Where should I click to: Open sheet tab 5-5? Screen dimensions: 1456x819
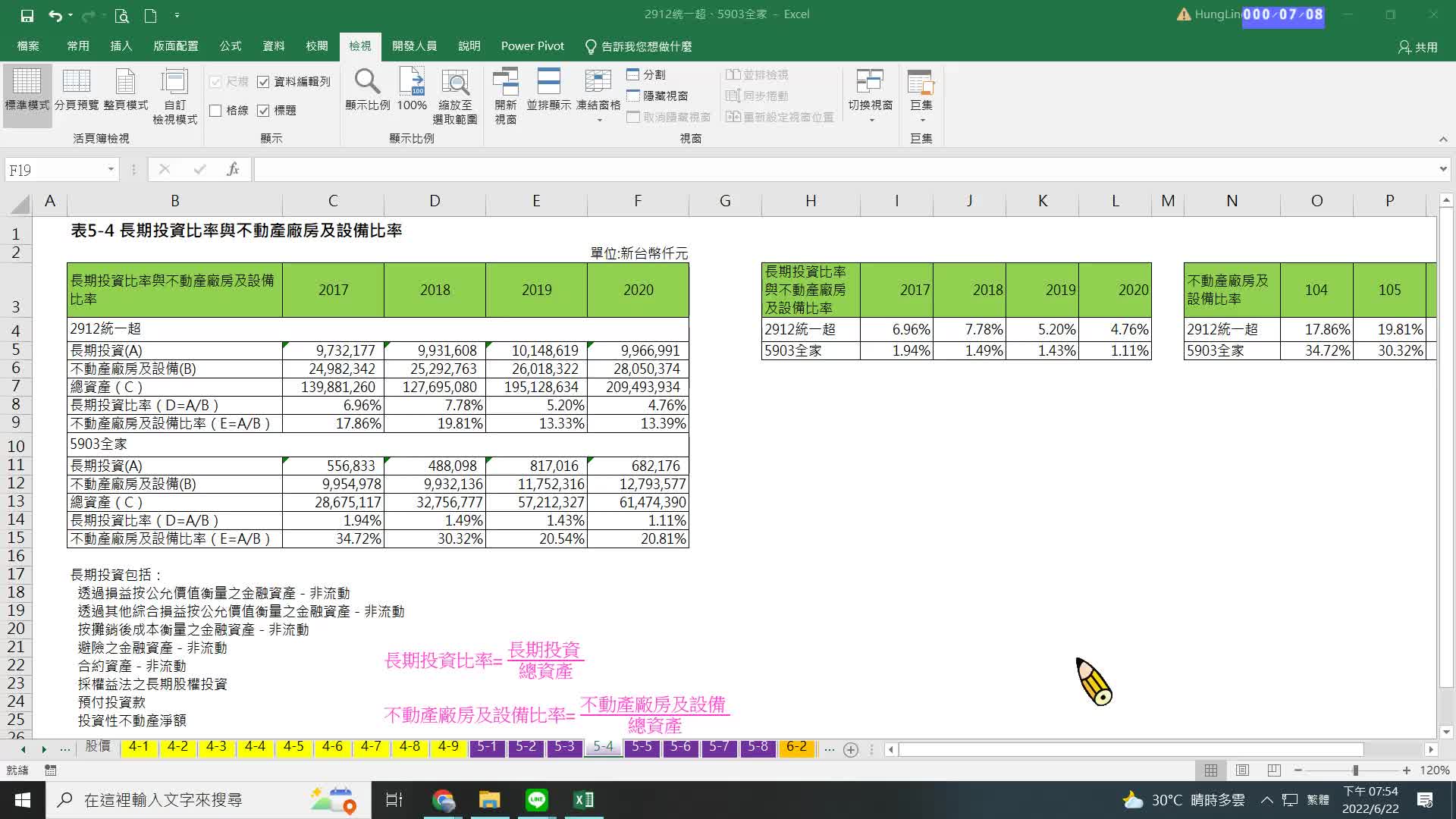[x=642, y=747]
